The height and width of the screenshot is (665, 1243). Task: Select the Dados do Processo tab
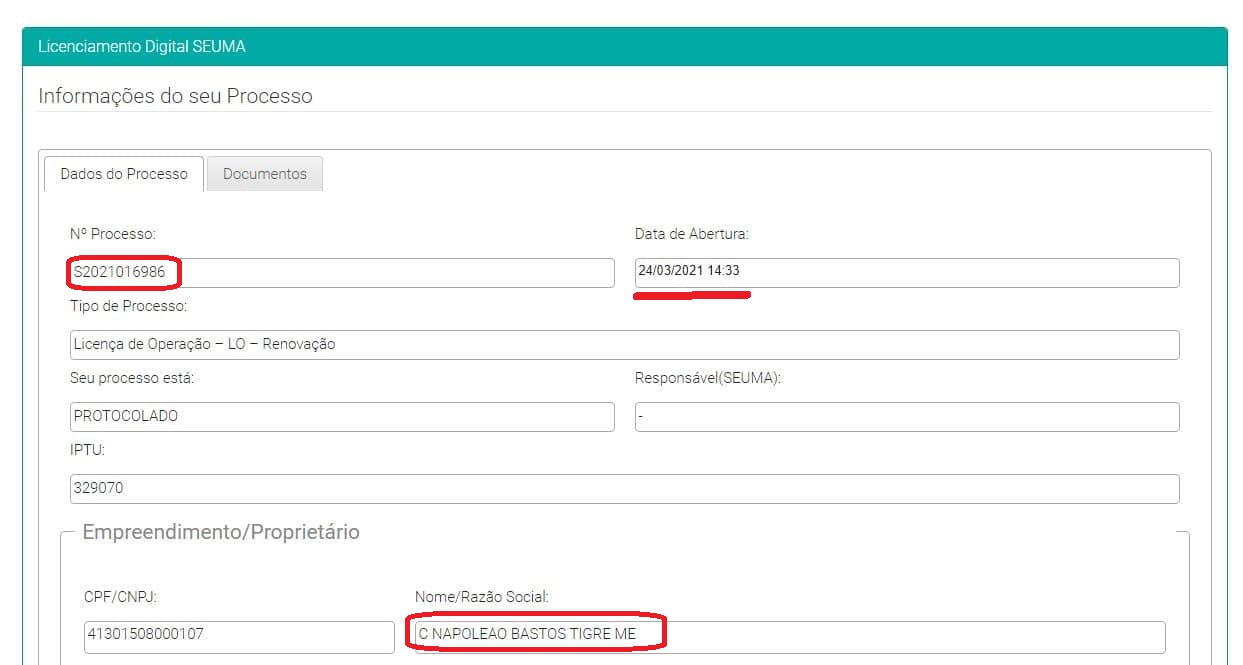click(x=124, y=174)
